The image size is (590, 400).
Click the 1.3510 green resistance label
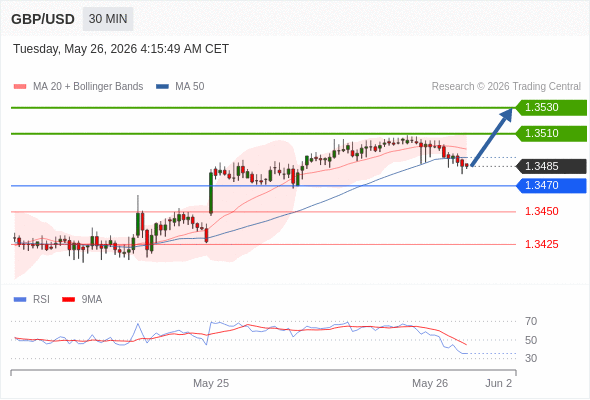[x=551, y=134]
